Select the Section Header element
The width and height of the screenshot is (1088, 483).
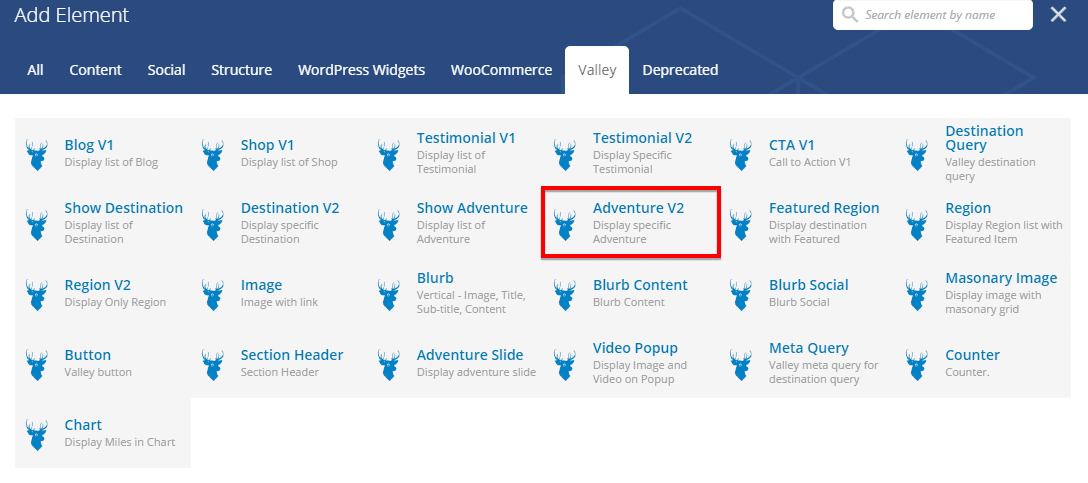pos(291,355)
